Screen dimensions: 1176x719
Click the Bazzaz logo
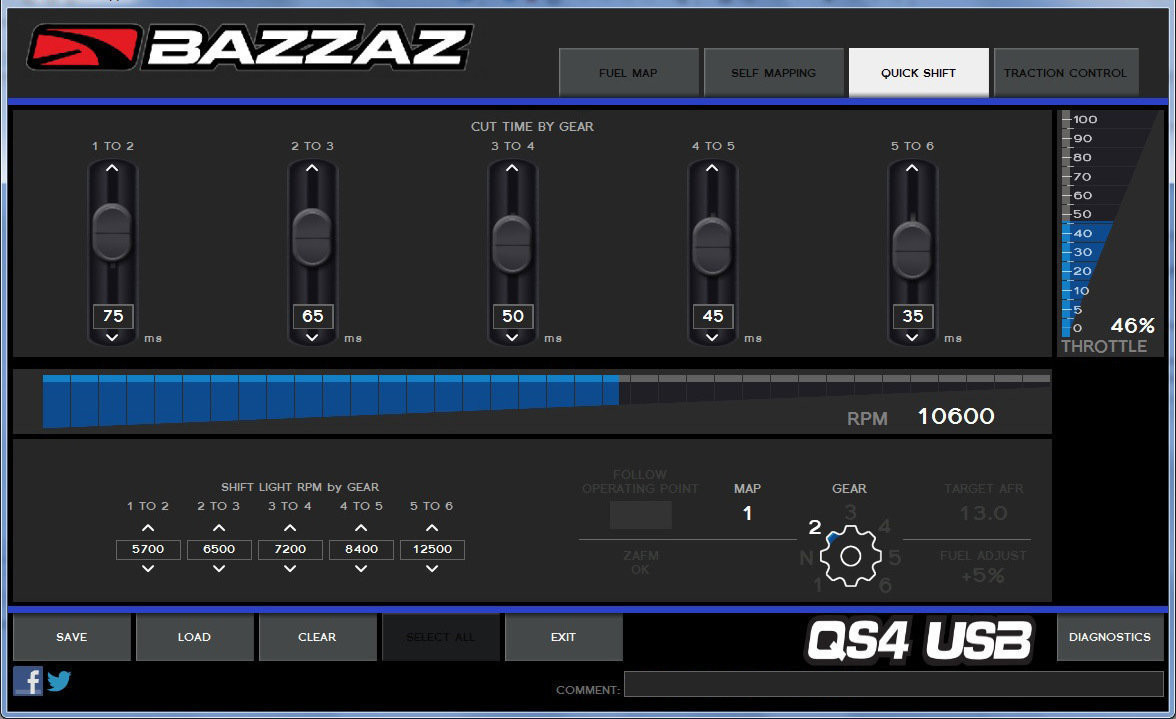(250, 47)
